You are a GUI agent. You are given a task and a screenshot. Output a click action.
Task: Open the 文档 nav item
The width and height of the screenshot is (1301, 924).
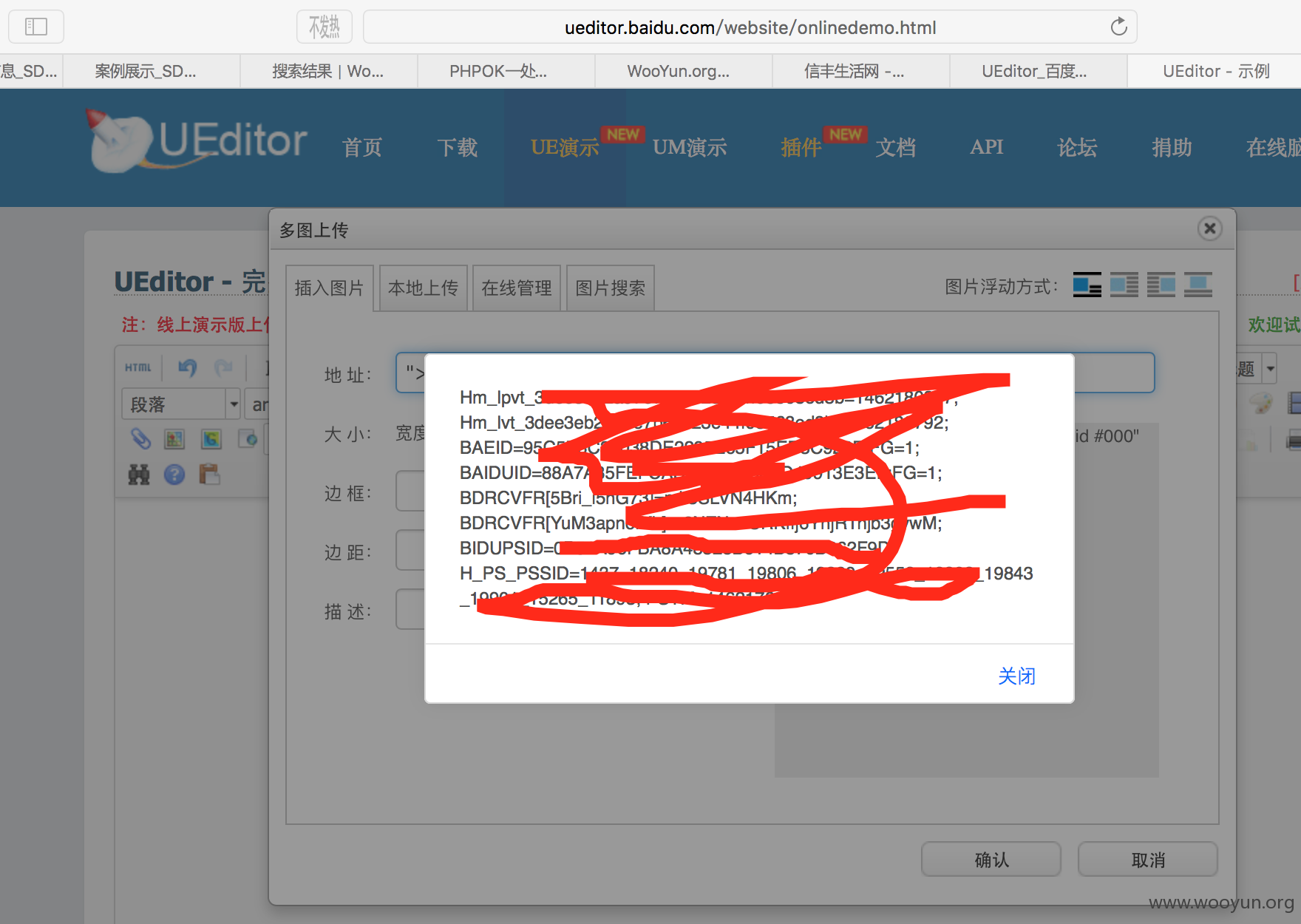point(896,148)
